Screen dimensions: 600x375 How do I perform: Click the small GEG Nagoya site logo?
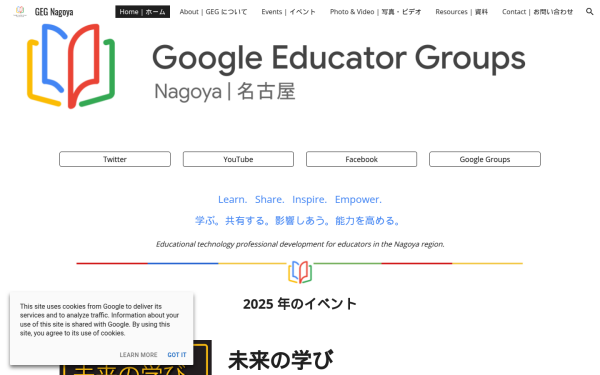[x=20, y=11]
